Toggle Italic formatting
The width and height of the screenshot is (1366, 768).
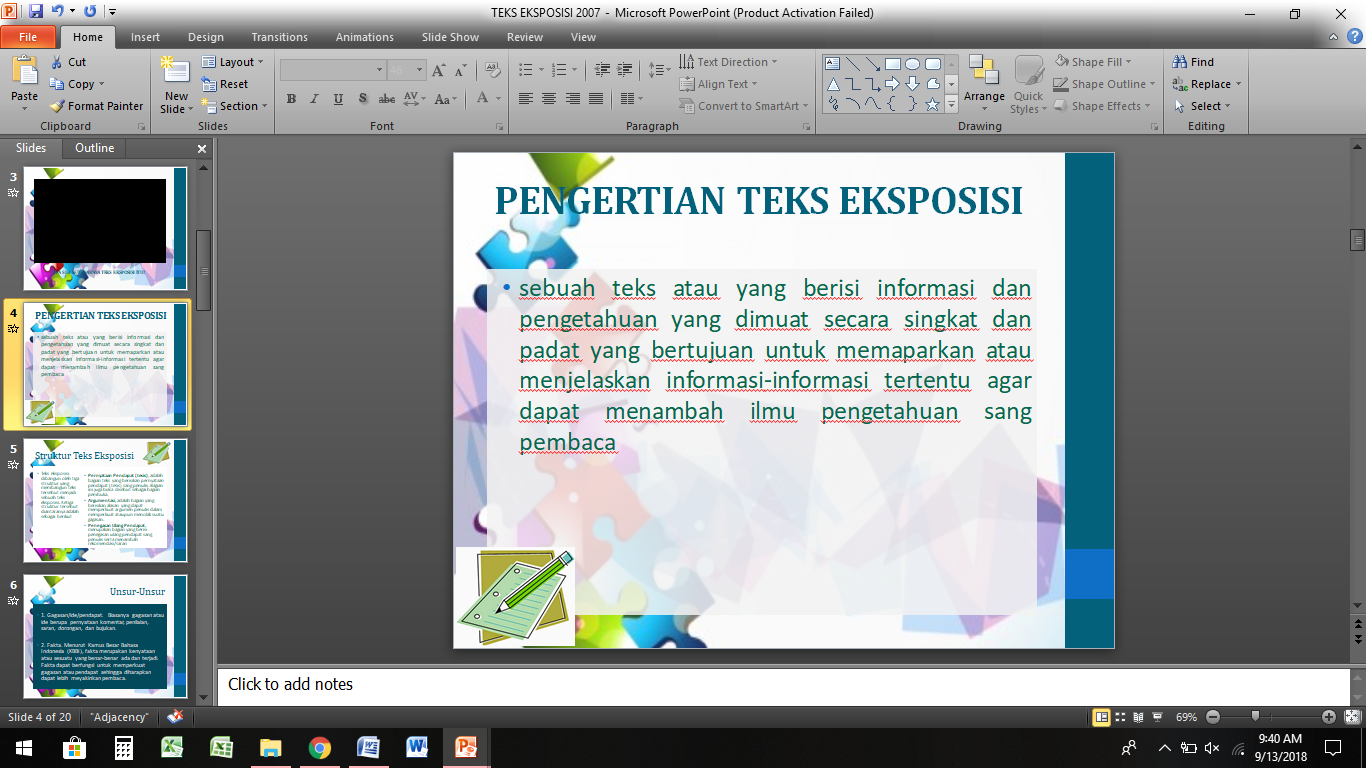[314, 99]
